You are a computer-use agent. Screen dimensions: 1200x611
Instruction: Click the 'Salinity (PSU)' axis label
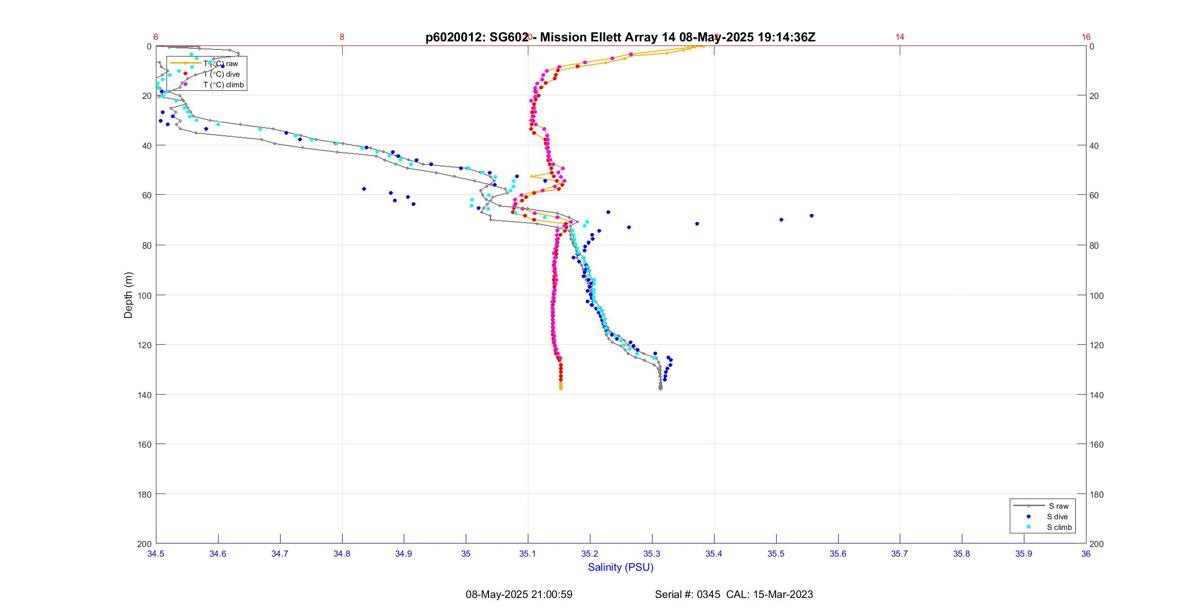click(620, 567)
